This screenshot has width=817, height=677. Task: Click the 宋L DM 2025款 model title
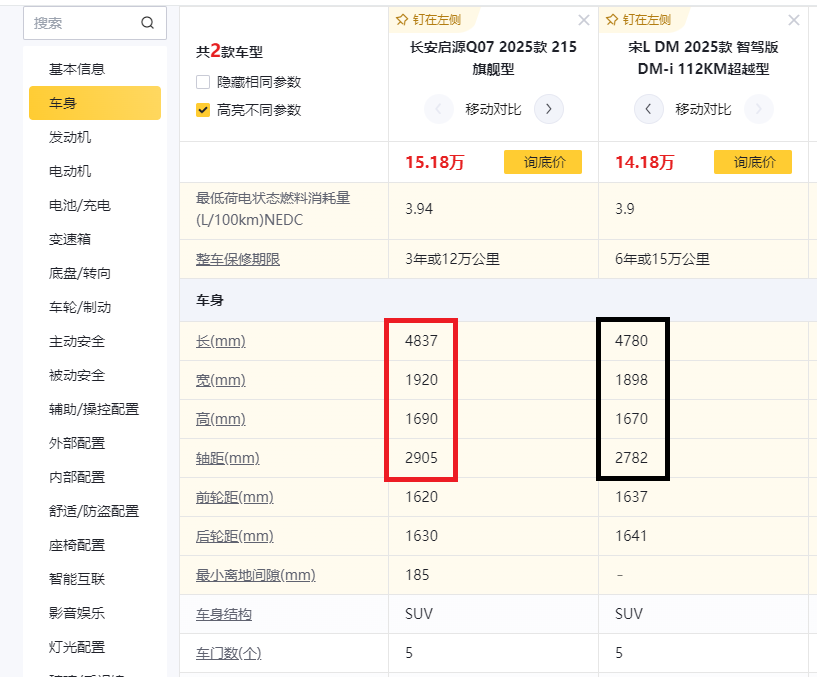pos(703,58)
